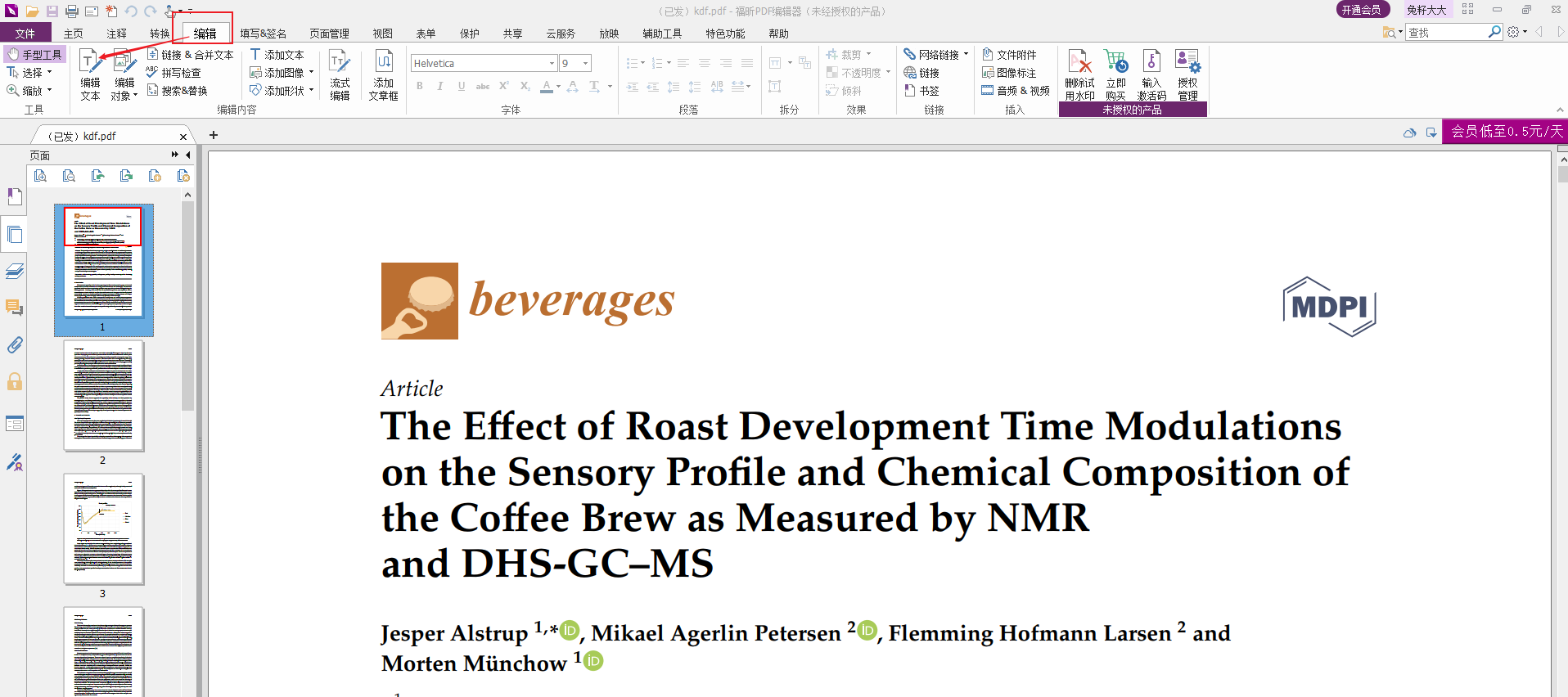Expand the Add Image (添加图像) dropdown arrow

[x=312, y=73]
